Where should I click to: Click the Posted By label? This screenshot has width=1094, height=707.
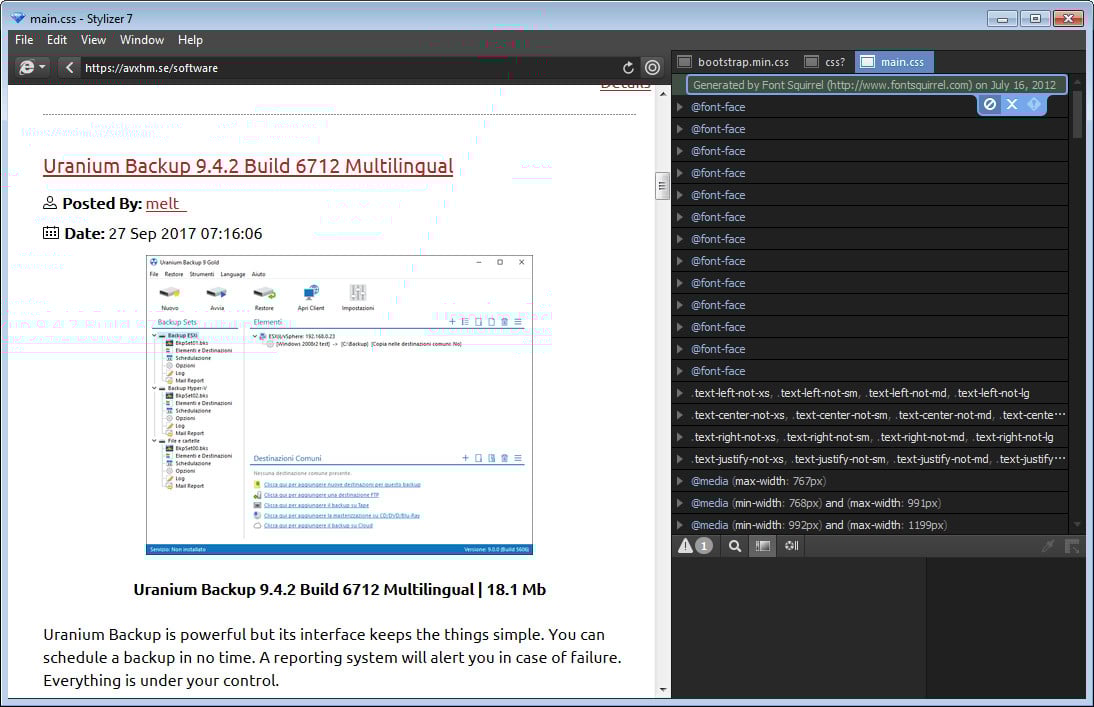(102, 203)
